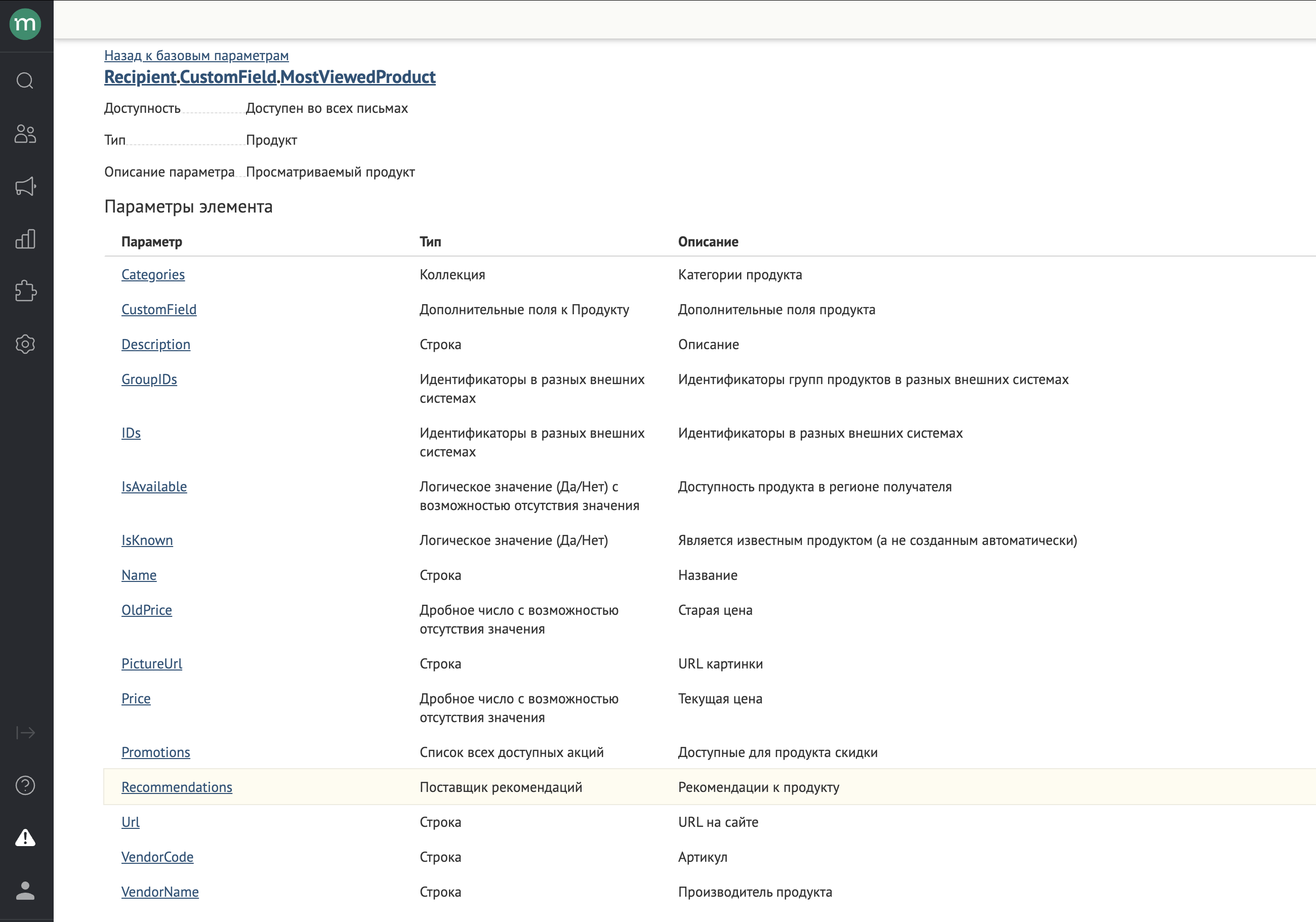Open the Description parameter
This screenshot has width=1316, height=922.
156,345
